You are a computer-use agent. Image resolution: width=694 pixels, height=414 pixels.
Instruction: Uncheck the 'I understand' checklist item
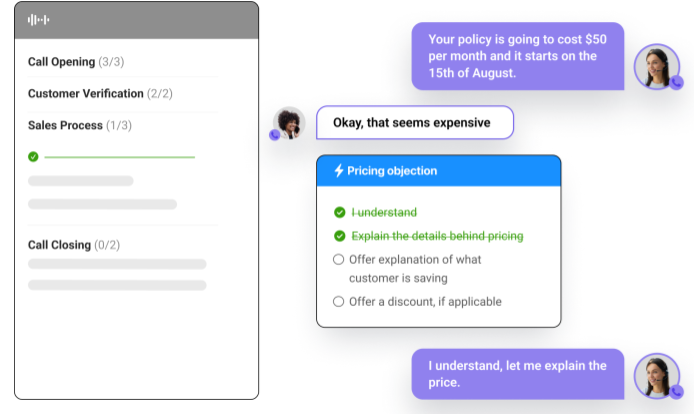tap(339, 213)
